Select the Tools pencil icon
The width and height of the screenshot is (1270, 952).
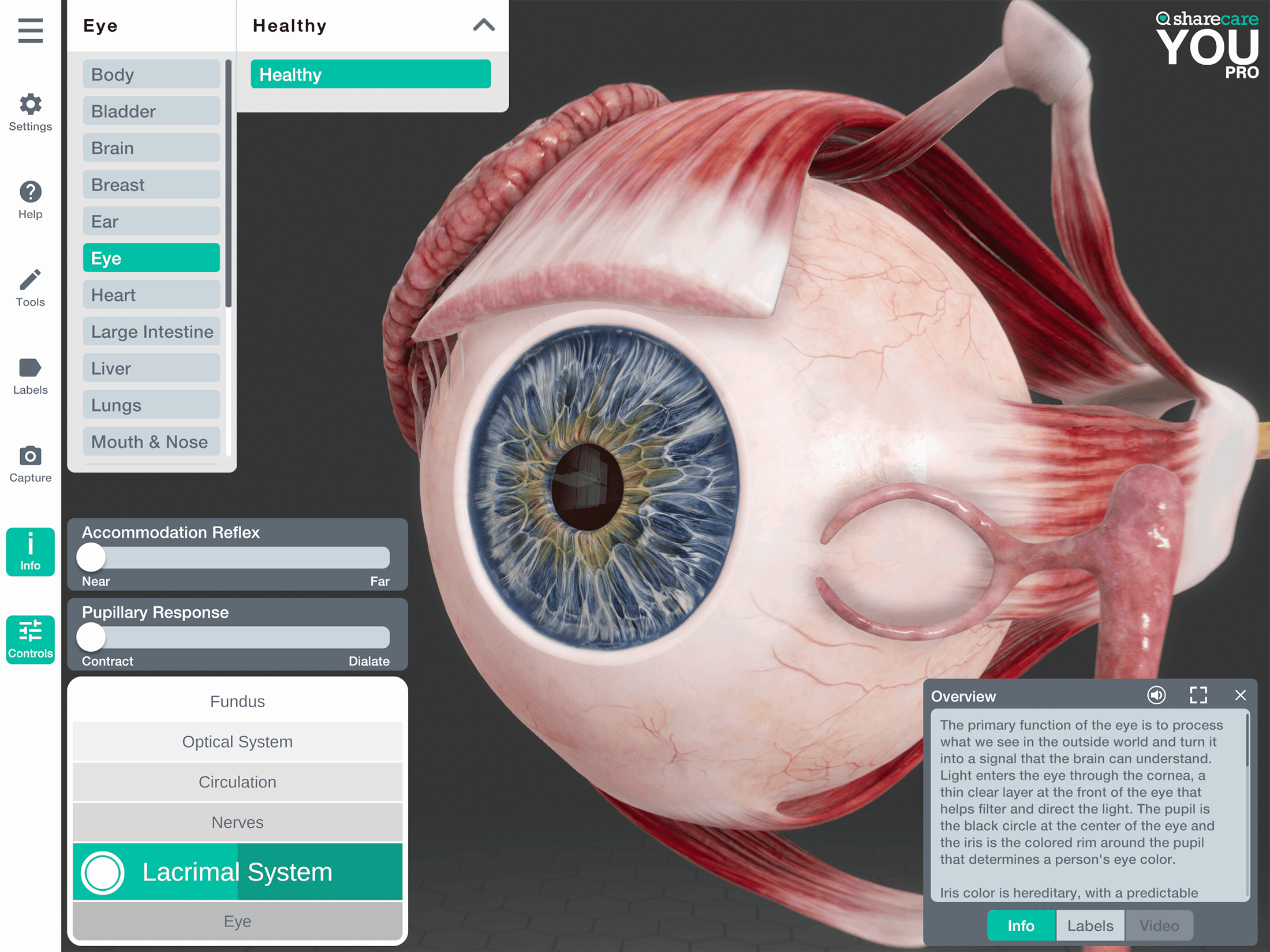click(30, 280)
